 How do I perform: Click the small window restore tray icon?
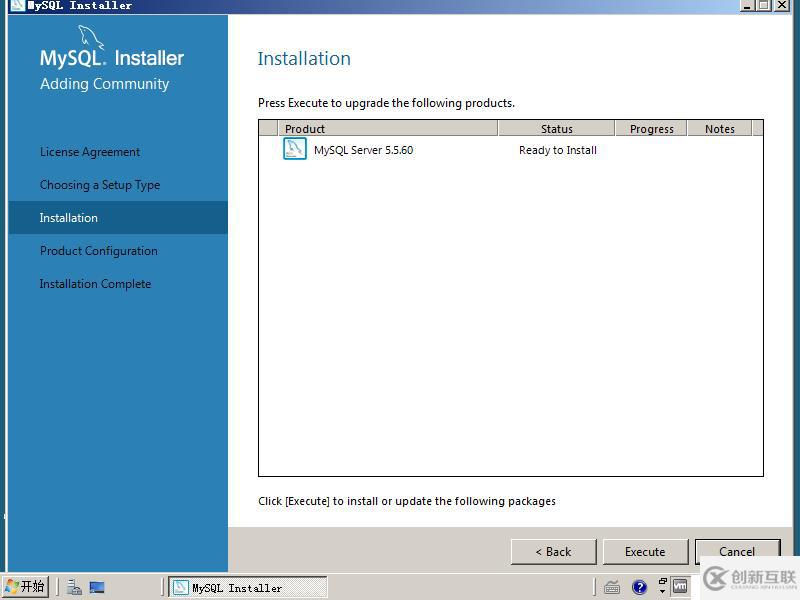[x=663, y=581]
